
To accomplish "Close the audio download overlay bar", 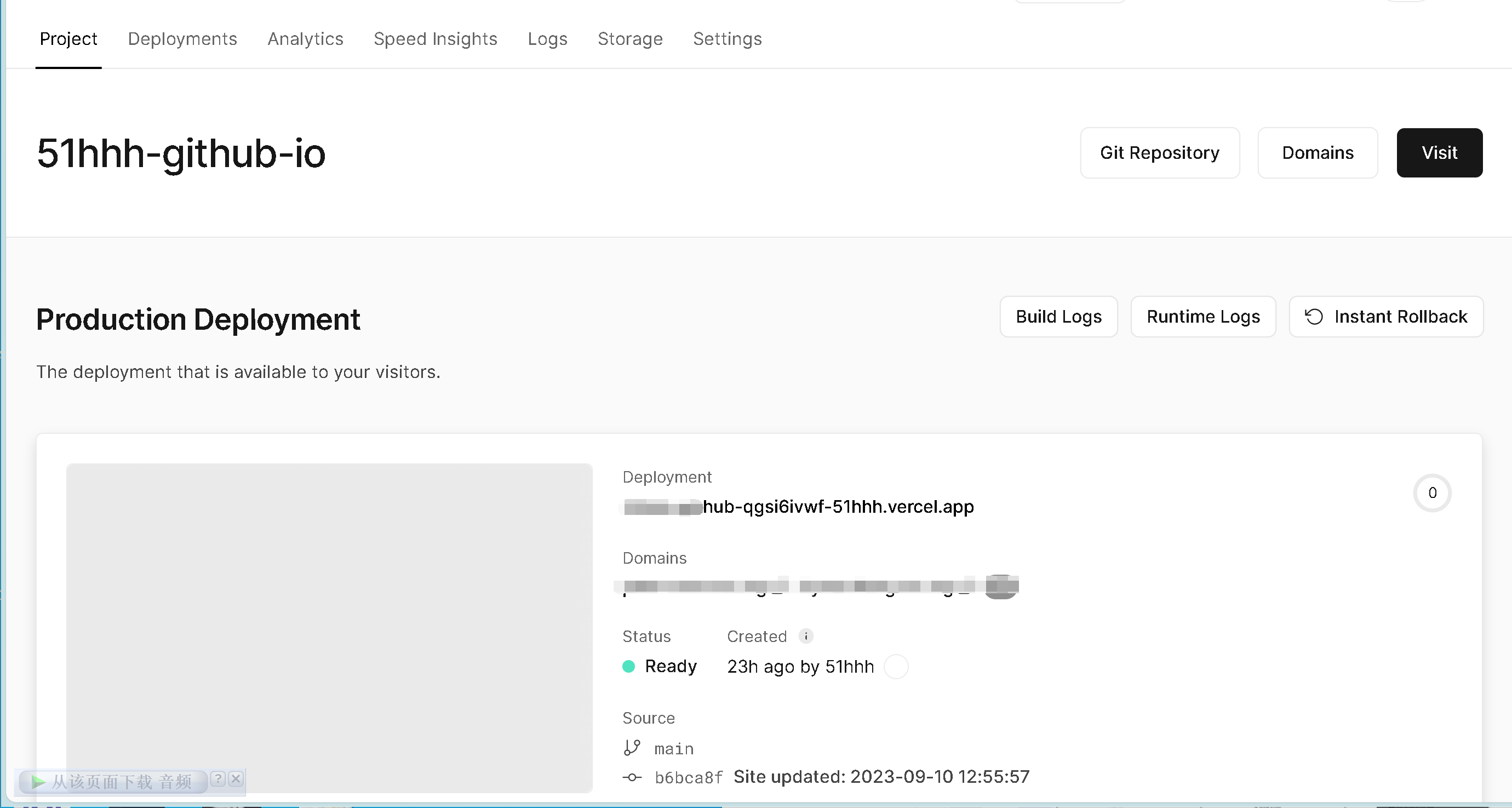I will (236, 778).
